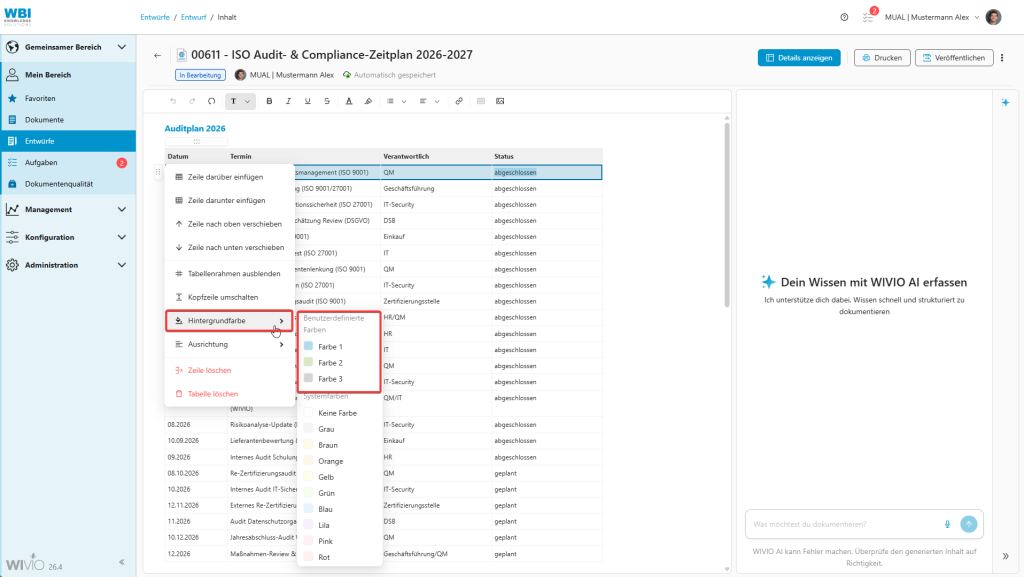Image resolution: width=1024 pixels, height=577 pixels.
Task: Select the highlighter marker tool
Action: point(368,101)
